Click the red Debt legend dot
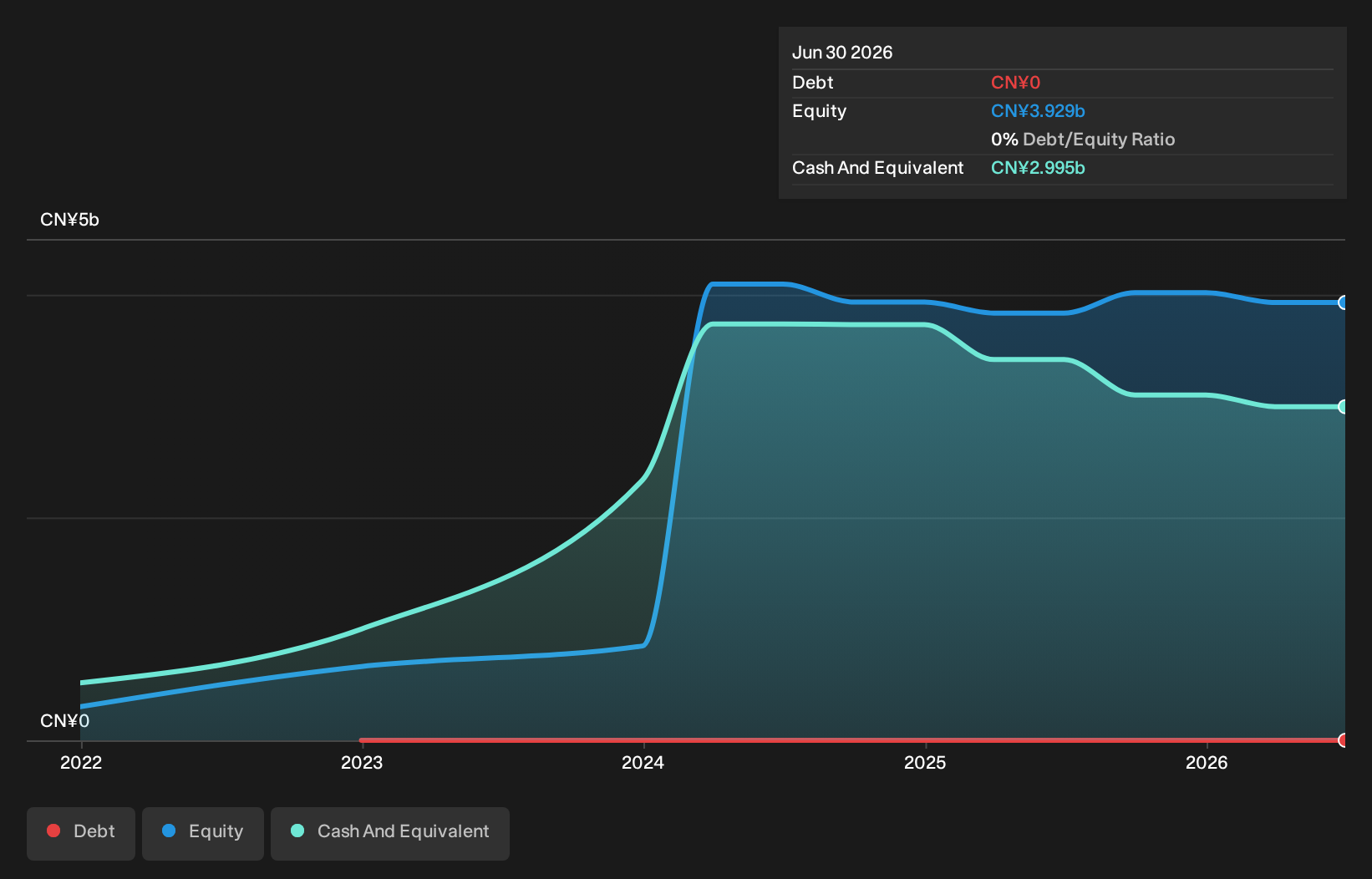Viewport: 1372px width, 879px height. [x=53, y=831]
